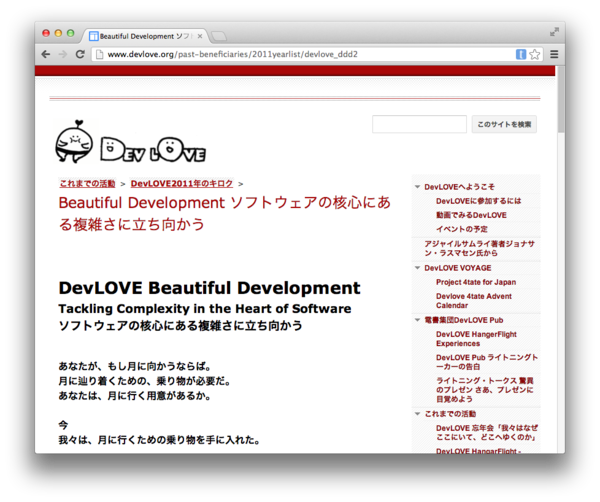Open イベントの予定 link
Screen dimensions: 600x502
[461, 229]
